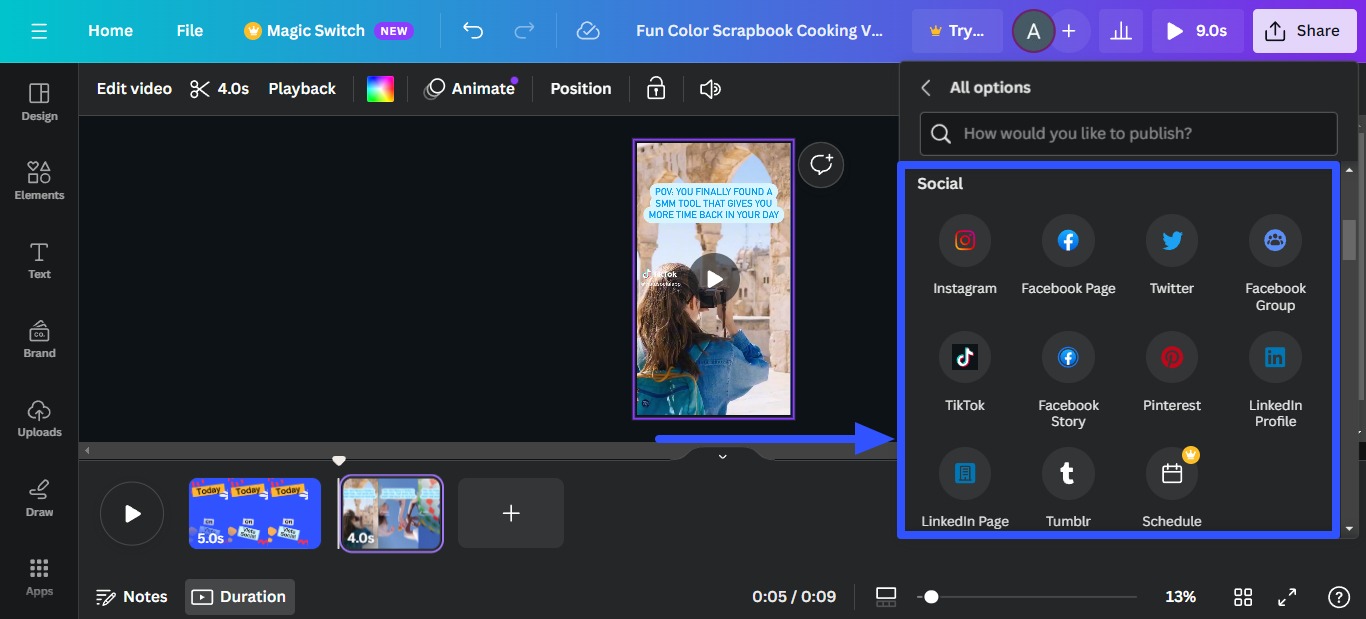Mute audio using the volume icon
The height and width of the screenshot is (619, 1366).
[710, 89]
